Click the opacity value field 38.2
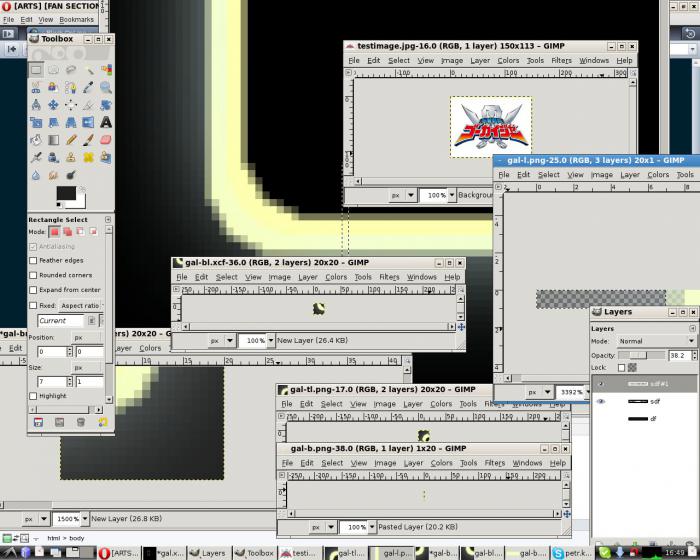 (679, 355)
